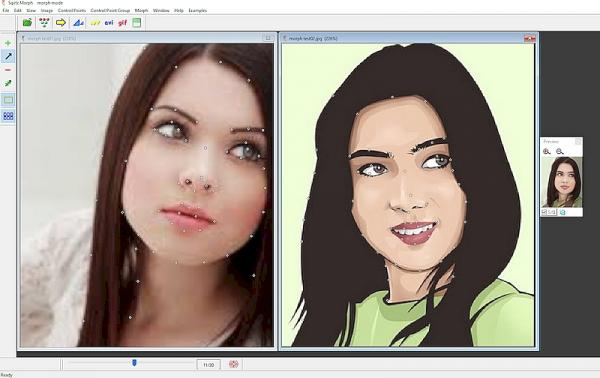Open the Examples menu

(197, 10)
